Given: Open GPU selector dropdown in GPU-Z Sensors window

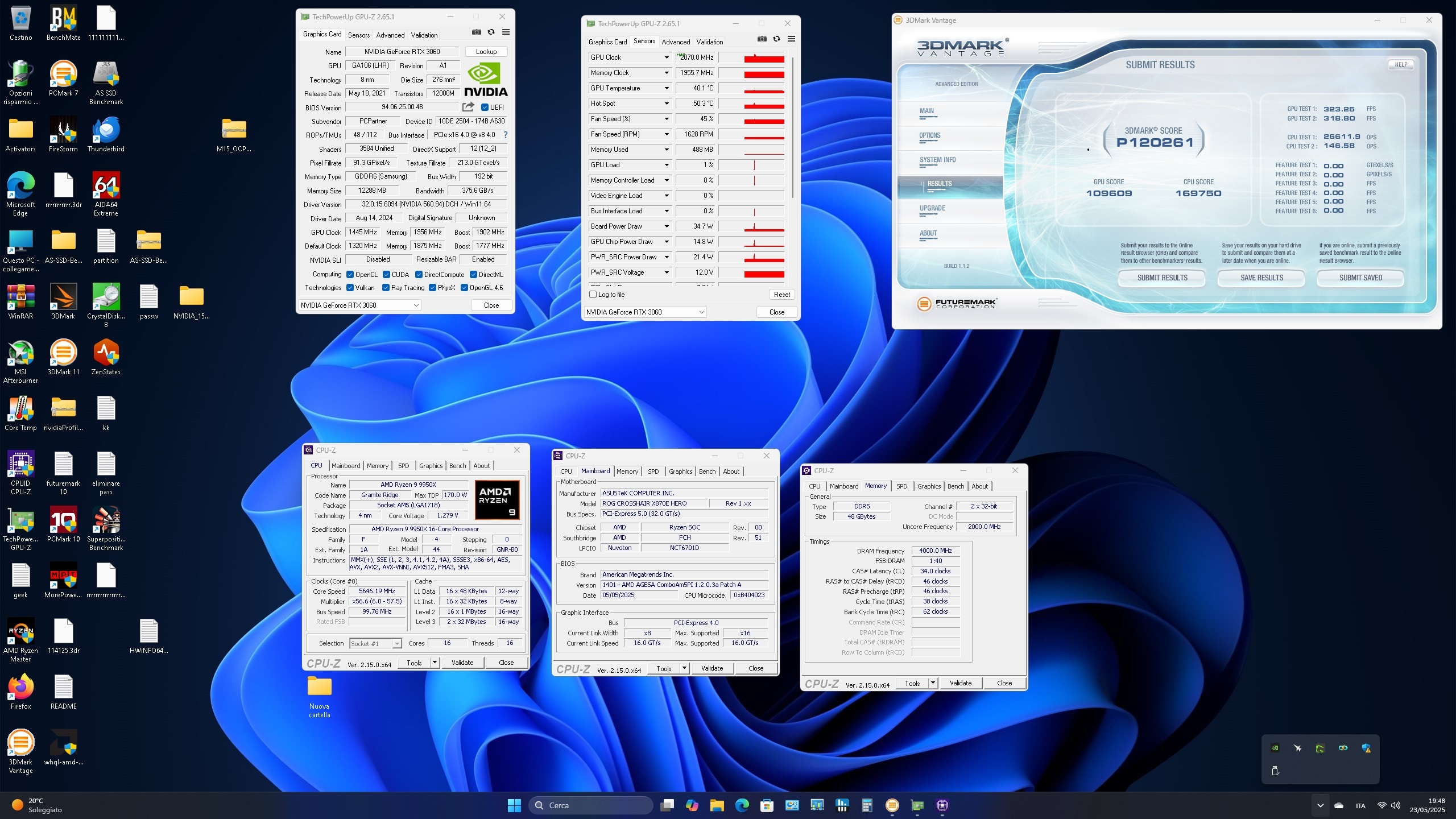Looking at the screenshot, I should [x=645, y=312].
